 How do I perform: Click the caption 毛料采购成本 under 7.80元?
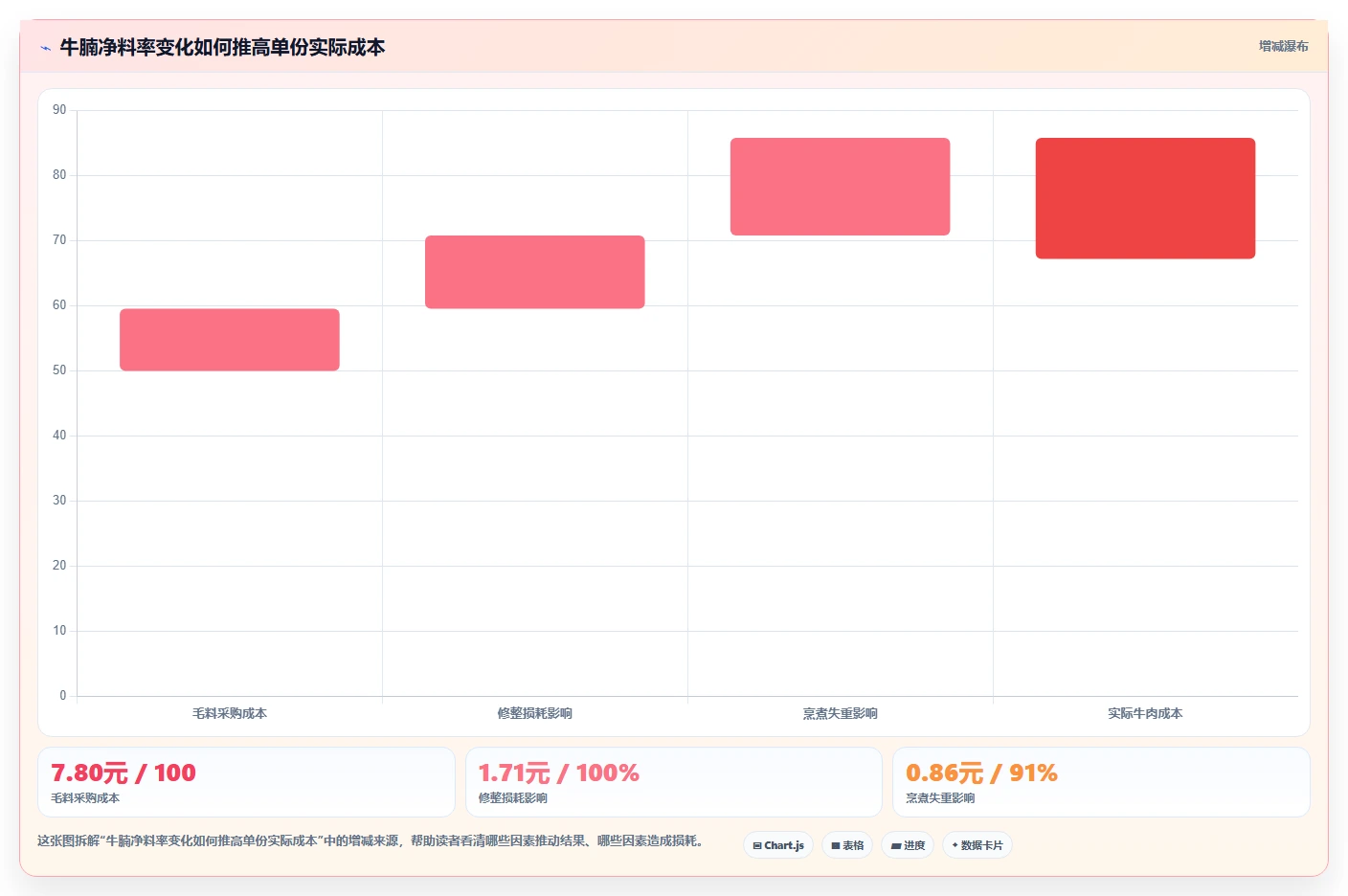pos(85,798)
